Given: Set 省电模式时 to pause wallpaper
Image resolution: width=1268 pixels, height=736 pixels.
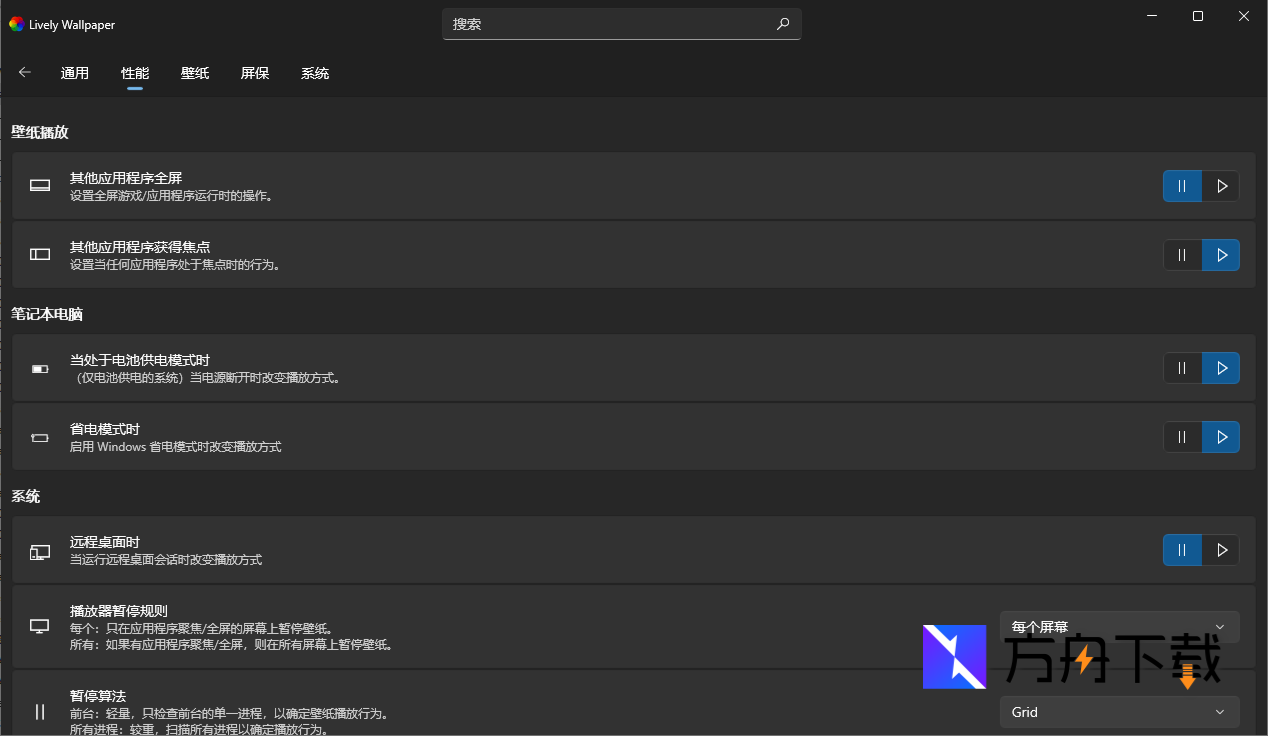Looking at the screenshot, I should click(x=1182, y=437).
